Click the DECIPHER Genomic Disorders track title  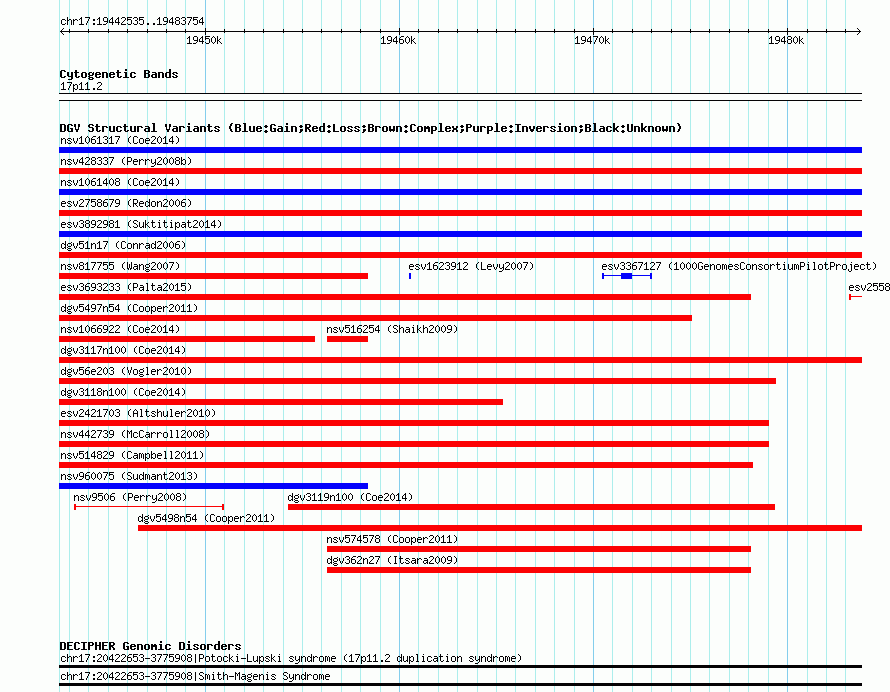tap(150, 646)
